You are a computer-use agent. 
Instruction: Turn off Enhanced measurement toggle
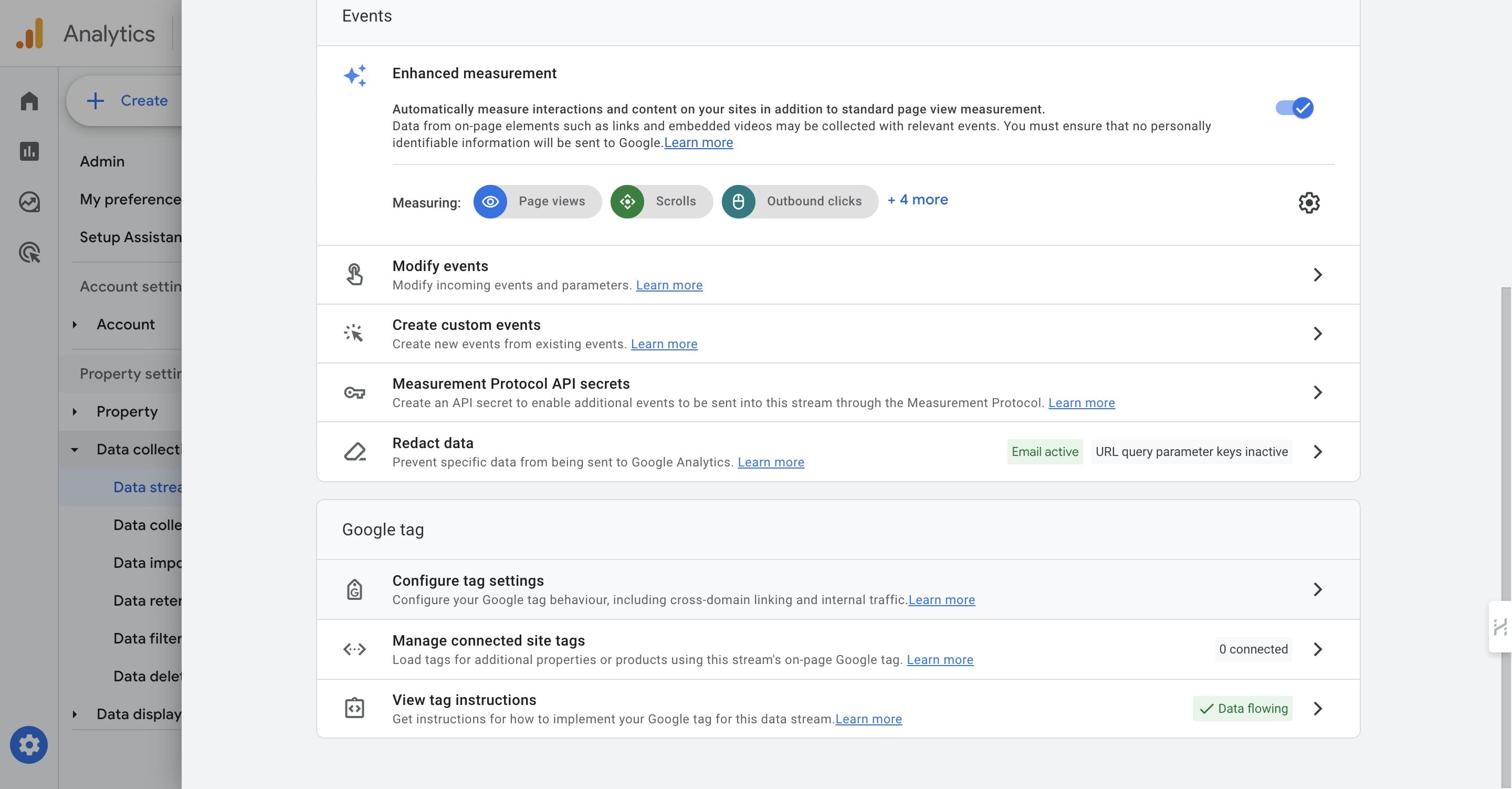tap(1294, 108)
